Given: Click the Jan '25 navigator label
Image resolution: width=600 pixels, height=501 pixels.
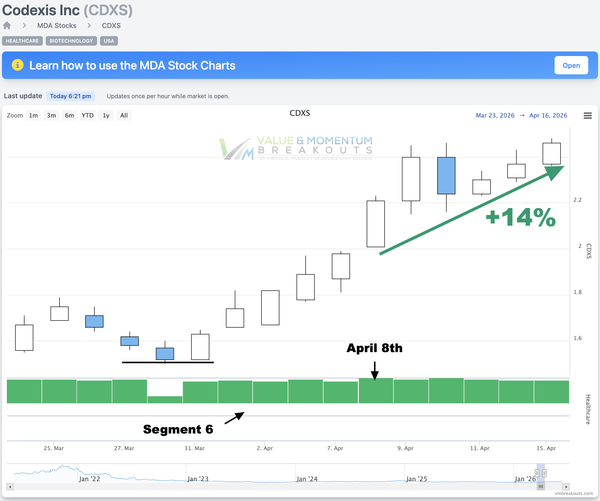Looking at the screenshot, I should pos(416,479).
